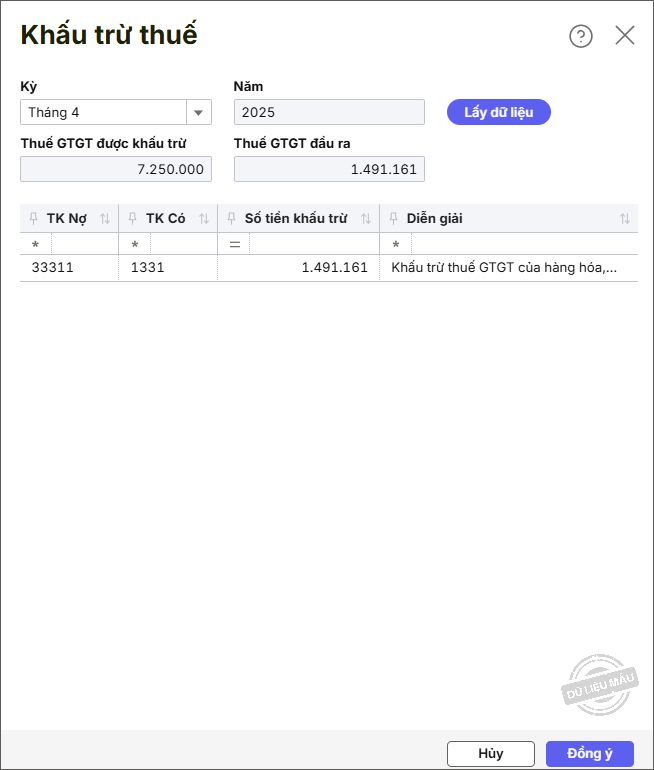Click the Năm input field
Viewport: 654px width, 770px height.
tap(329, 113)
